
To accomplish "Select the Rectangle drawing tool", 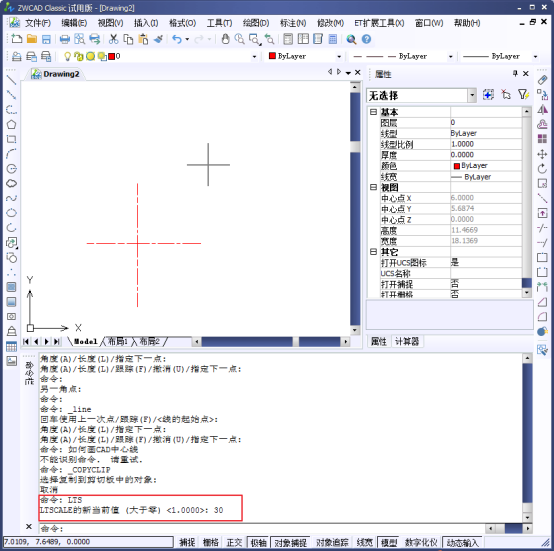I will [x=11, y=139].
